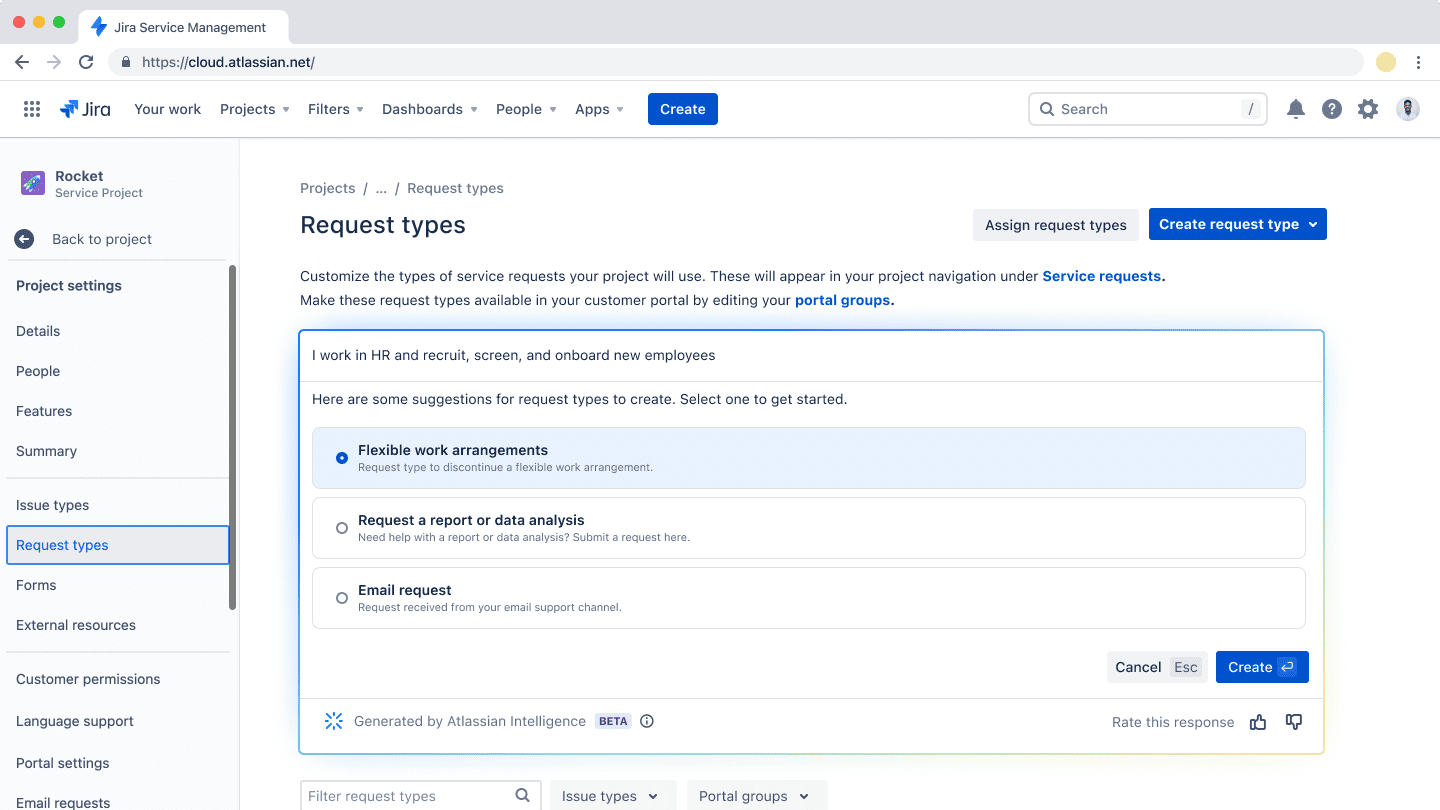Open the notifications bell
This screenshot has width=1440, height=810.
click(x=1296, y=109)
